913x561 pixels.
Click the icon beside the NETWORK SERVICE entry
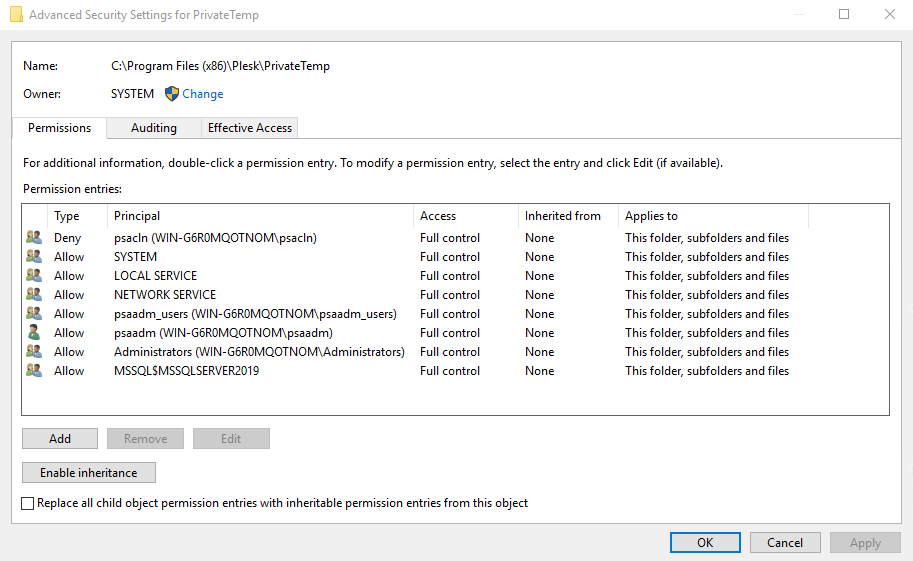pyautogui.click(x=34, y=295)
